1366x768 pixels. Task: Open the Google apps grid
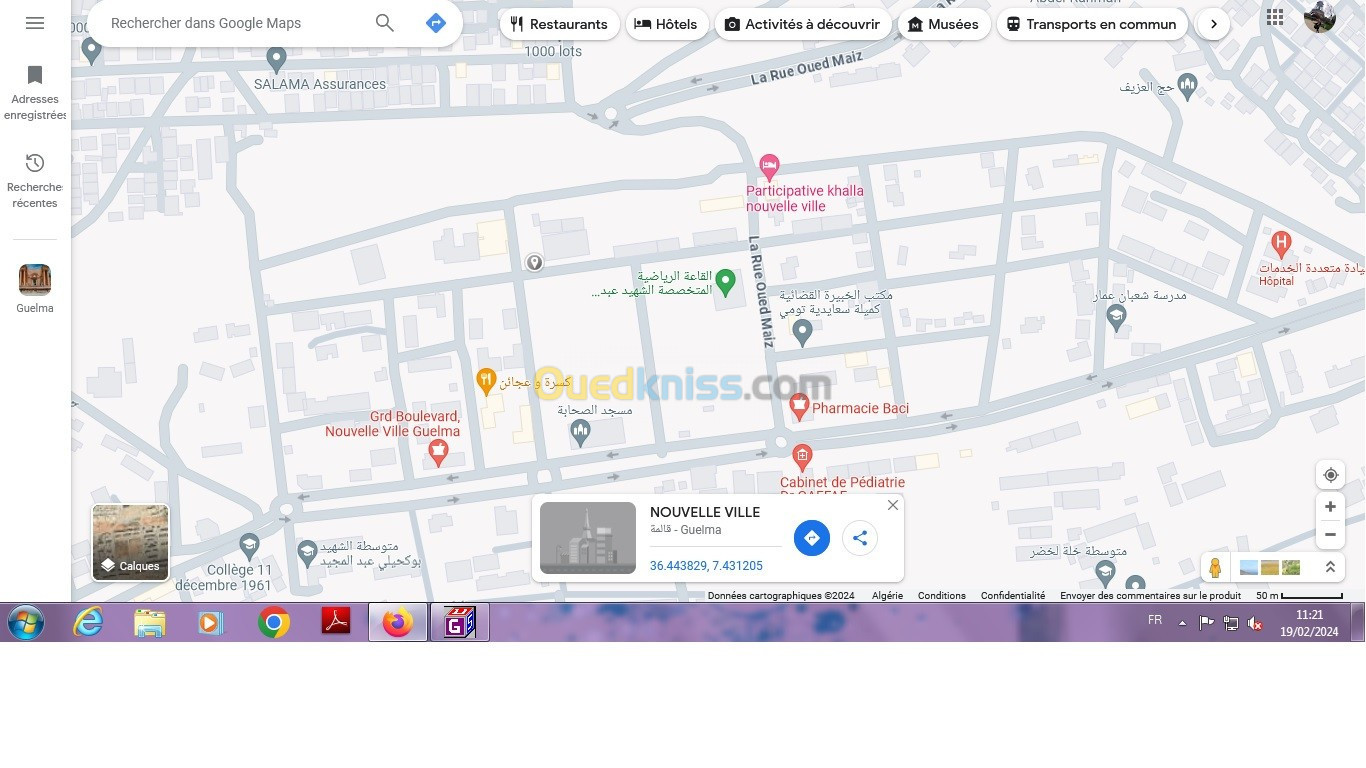tap(1275, 17)
